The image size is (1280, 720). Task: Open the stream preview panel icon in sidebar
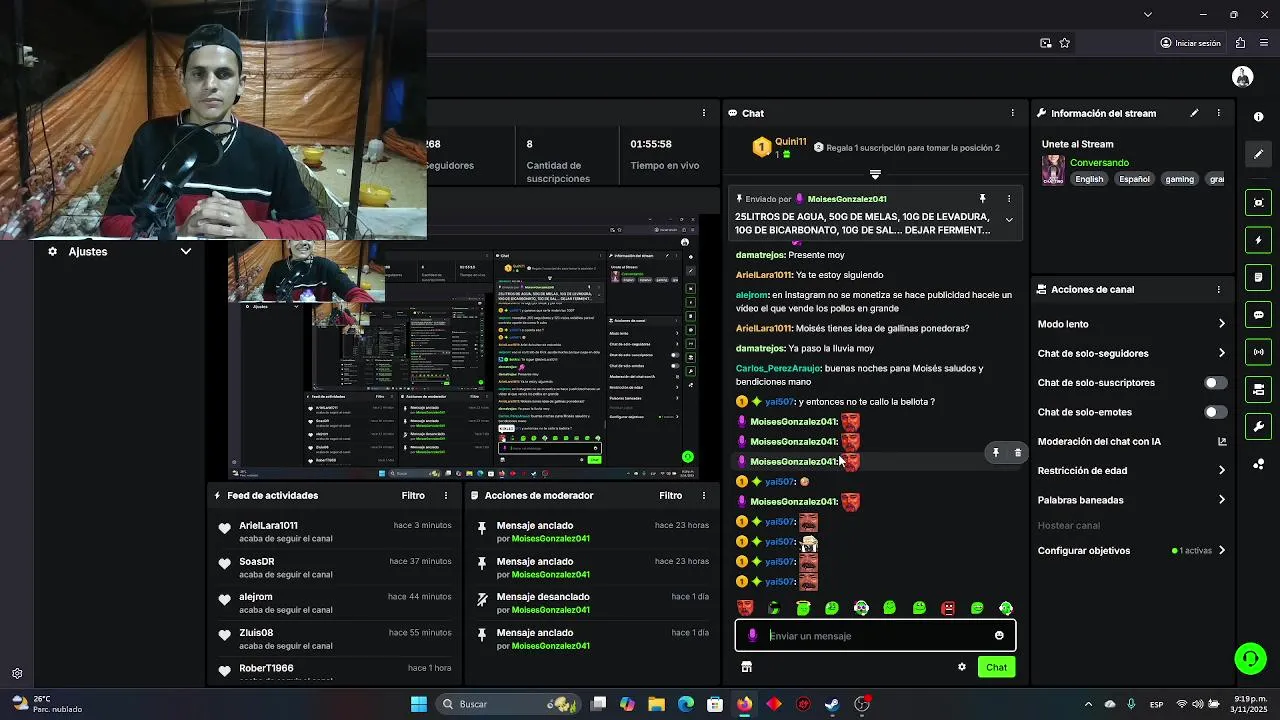1258,203
